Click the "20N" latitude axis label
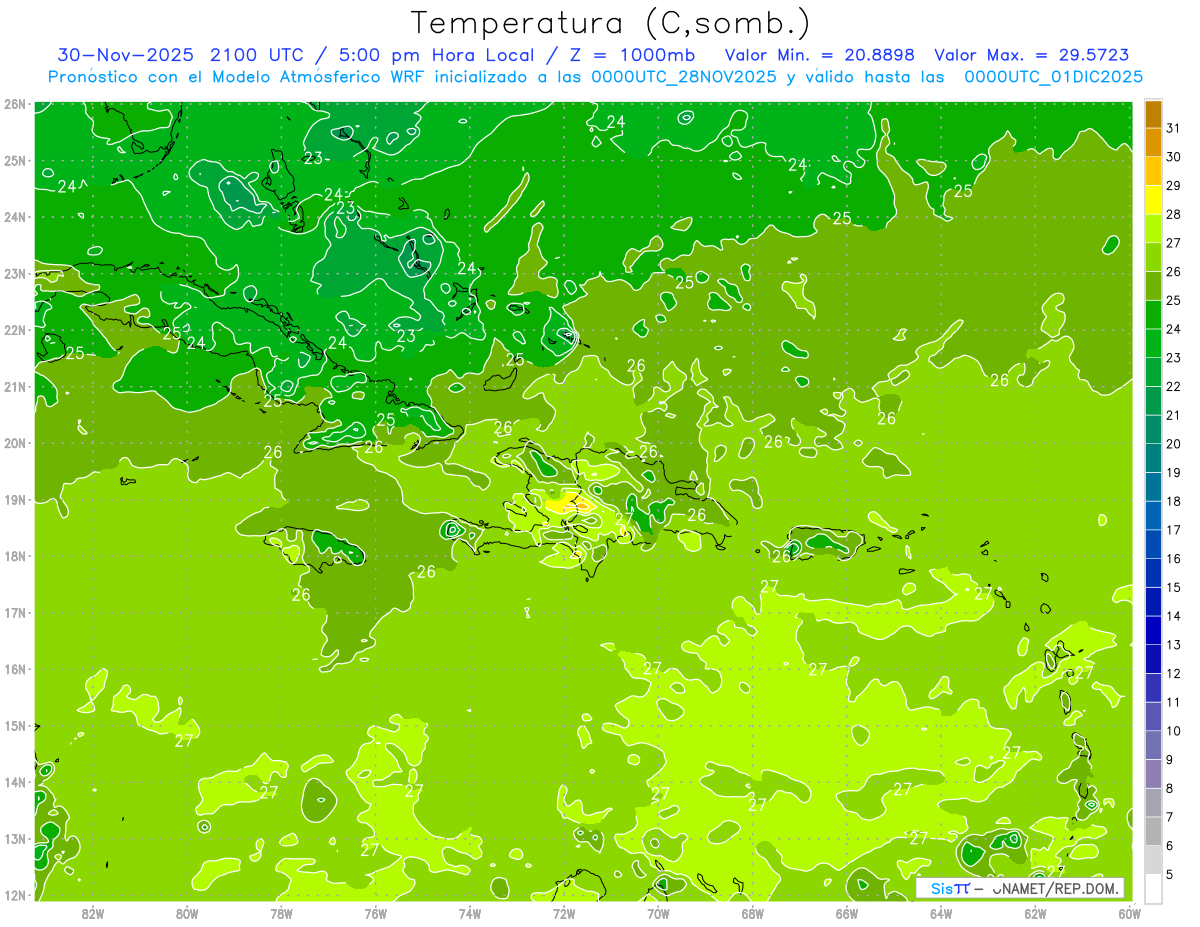The width and height of the screenshot is (1200, 927). click(14, 443)
